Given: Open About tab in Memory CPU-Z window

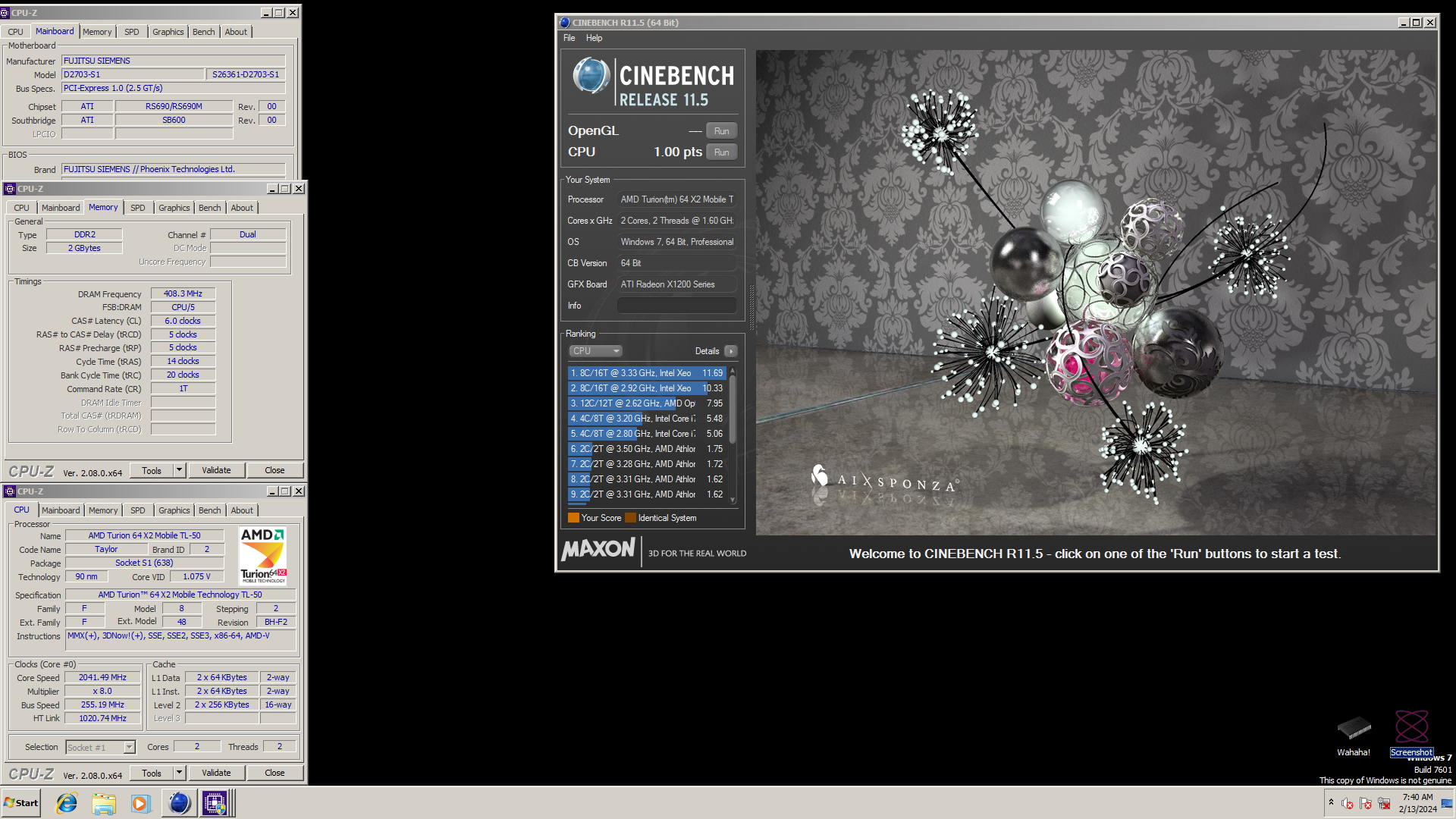Looking at the screenshot, I should click(x=242, y=208).
